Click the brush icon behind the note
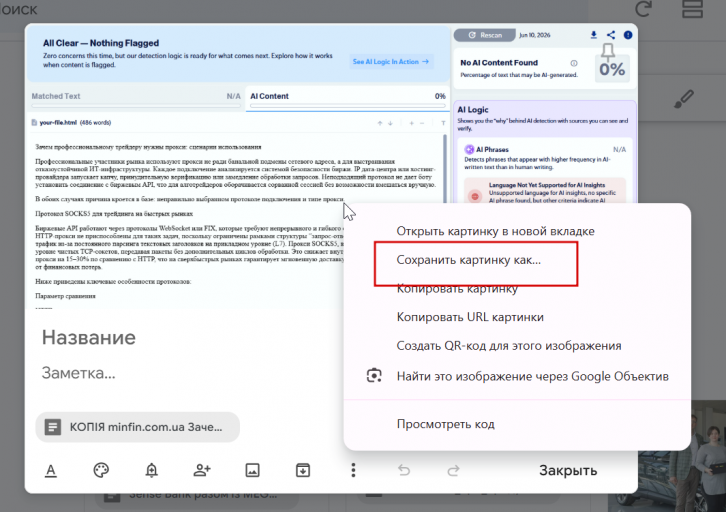726x512 pixels. click(683, 99)
